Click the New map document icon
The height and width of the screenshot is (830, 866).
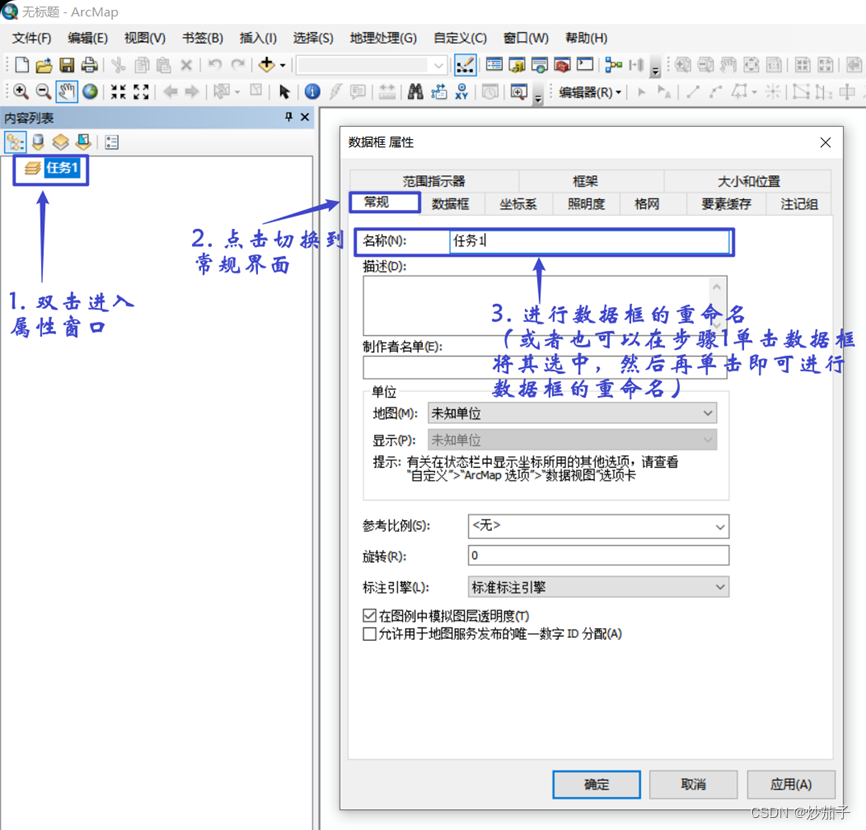coord(22,65)
